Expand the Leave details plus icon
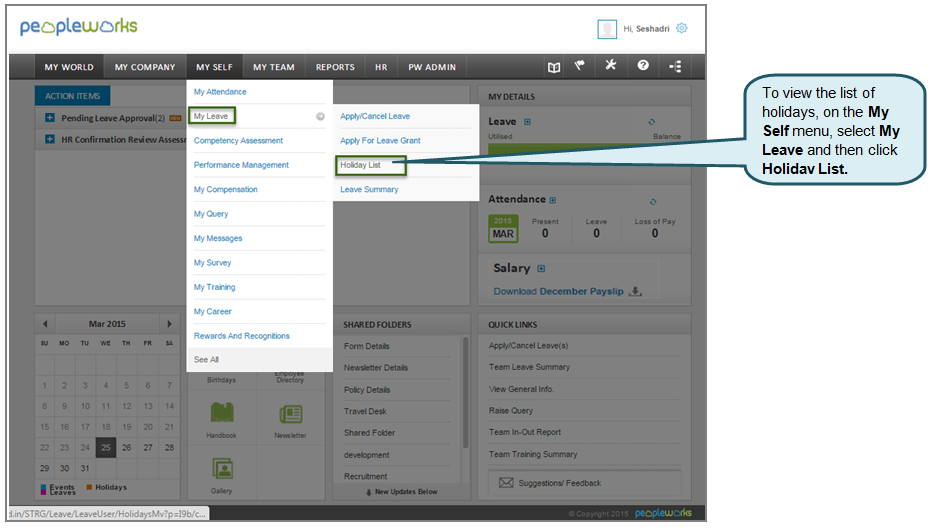The height and width of the screenshot is (528, 935). pyautogui.click(x=527, y=122)
